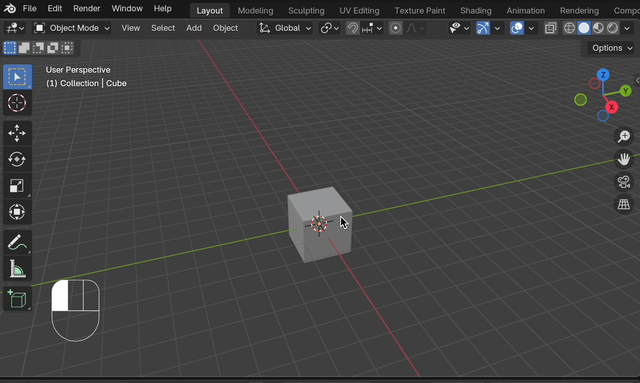Switch to the Shading workspace tab
640x383 pixels.
[476, 11]
